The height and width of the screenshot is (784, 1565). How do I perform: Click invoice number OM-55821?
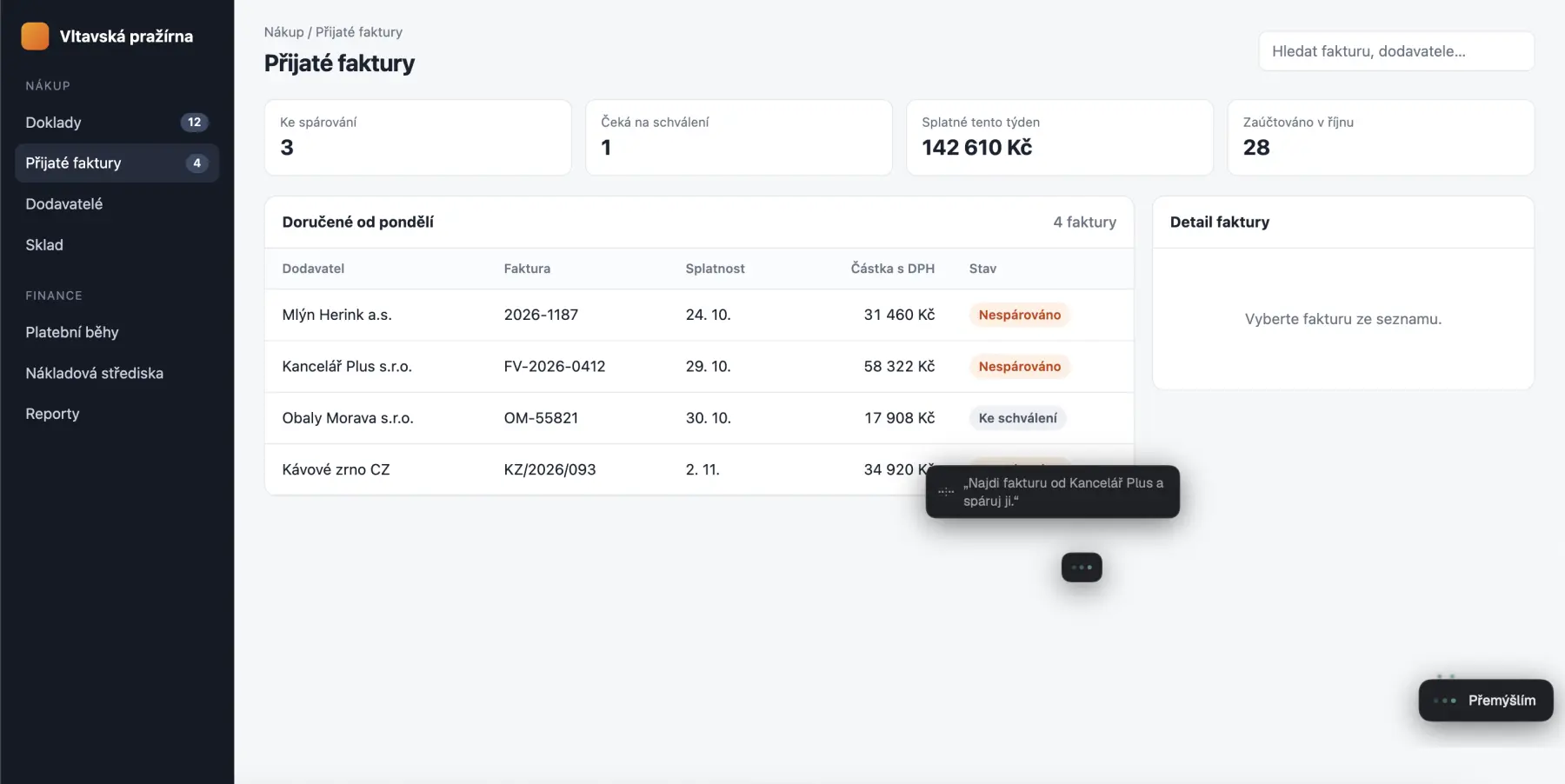[541, 418]
